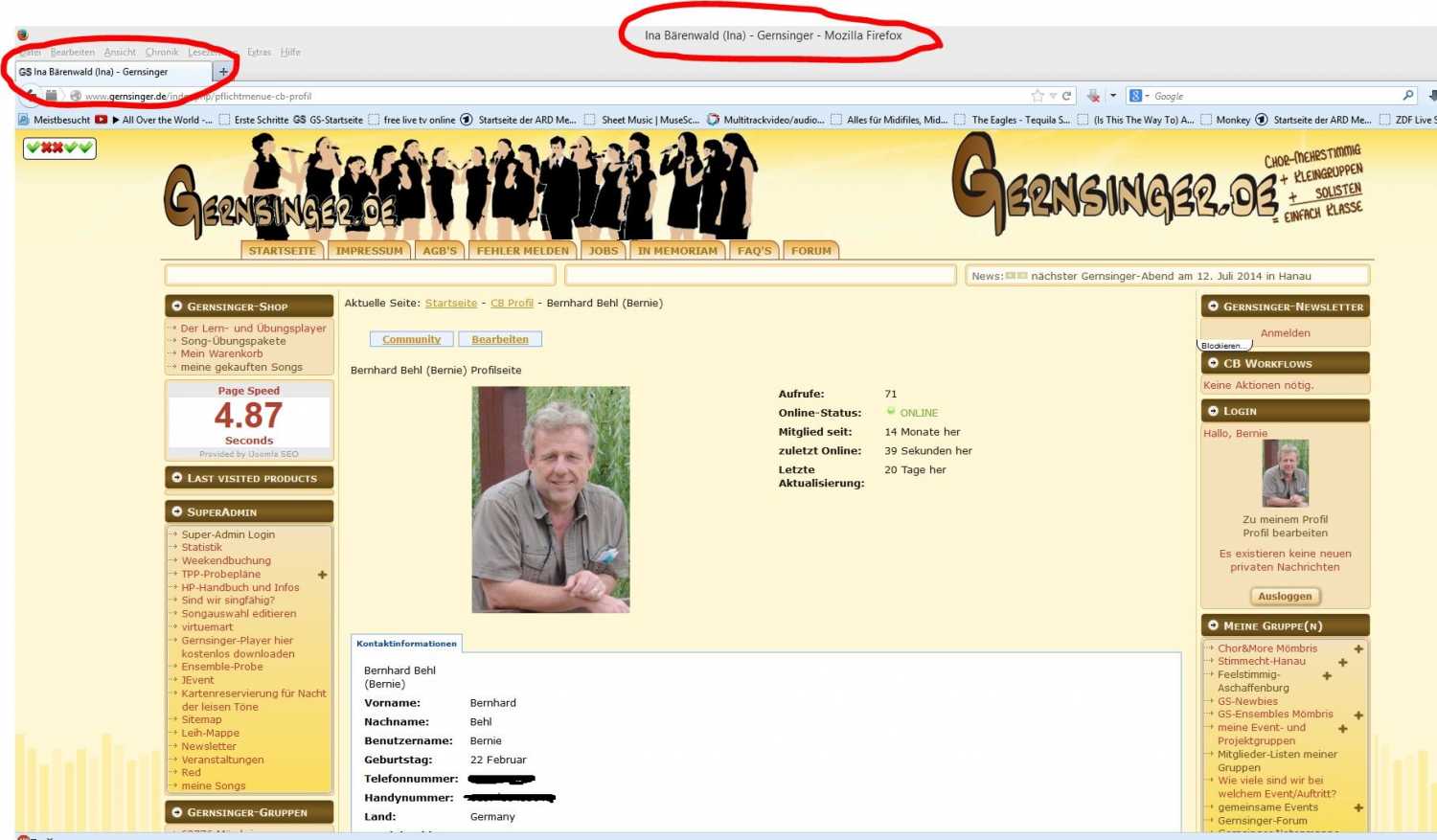Expand meine Event- und Projektgruppen

coord(1343,728)
